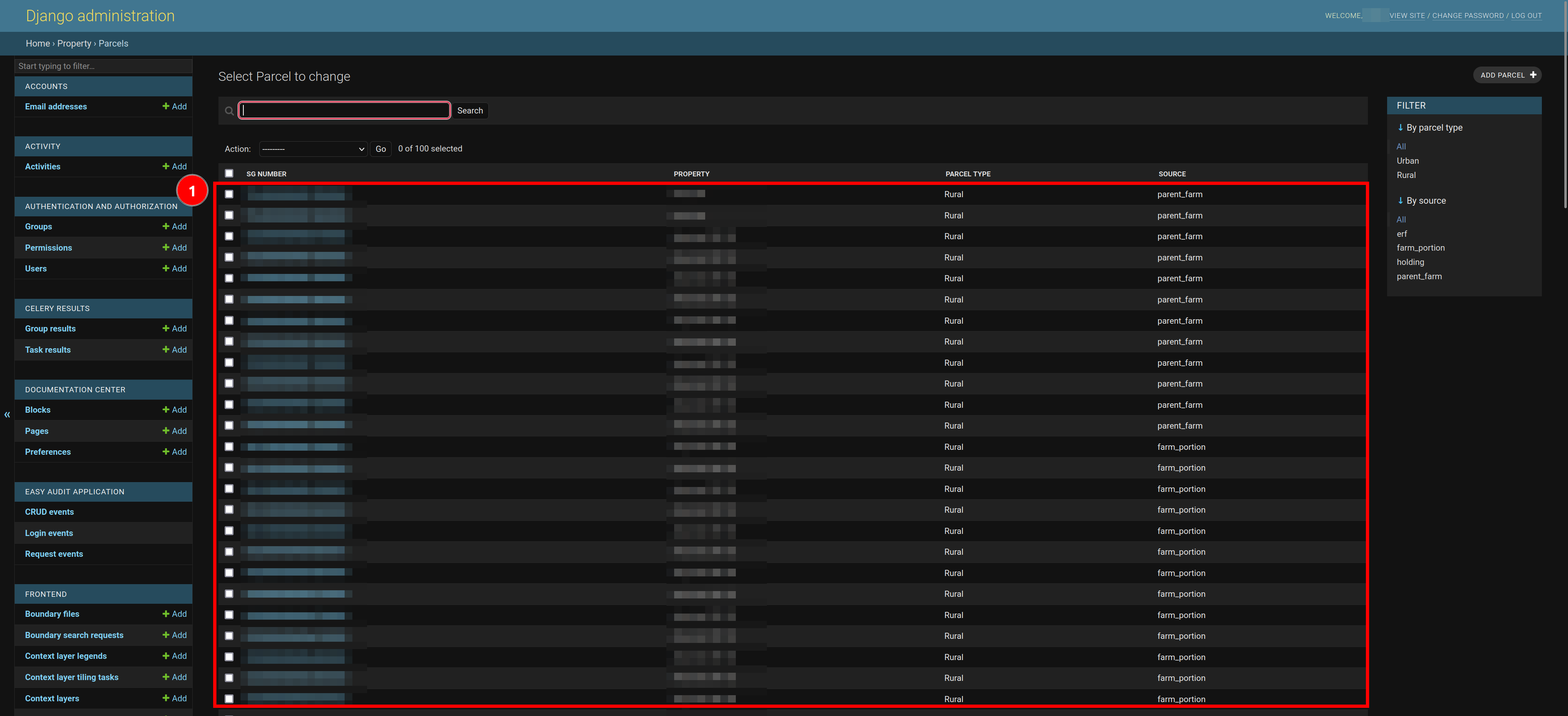Viewport: 1568px width, 716px height.
Task: Go to Home in the breadcrumb
Action: coord(38,43)
